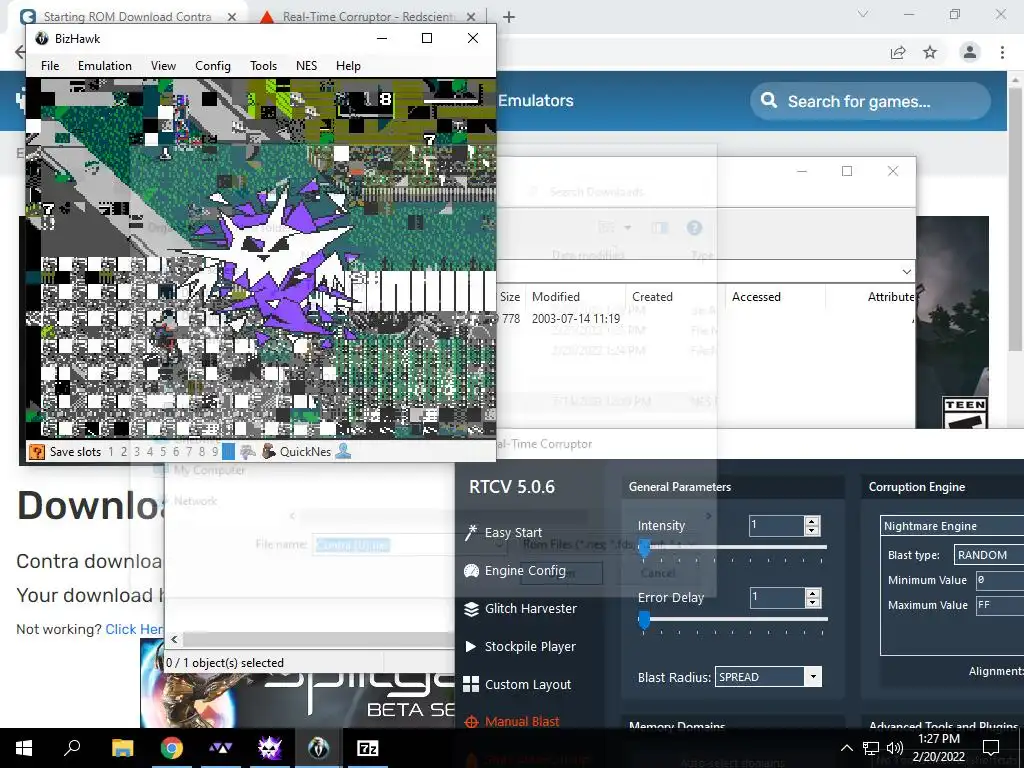Screen dimensions: 1024x768
Task: Click the highlighted blue save slot 0
Action: (x=228, y=451)
